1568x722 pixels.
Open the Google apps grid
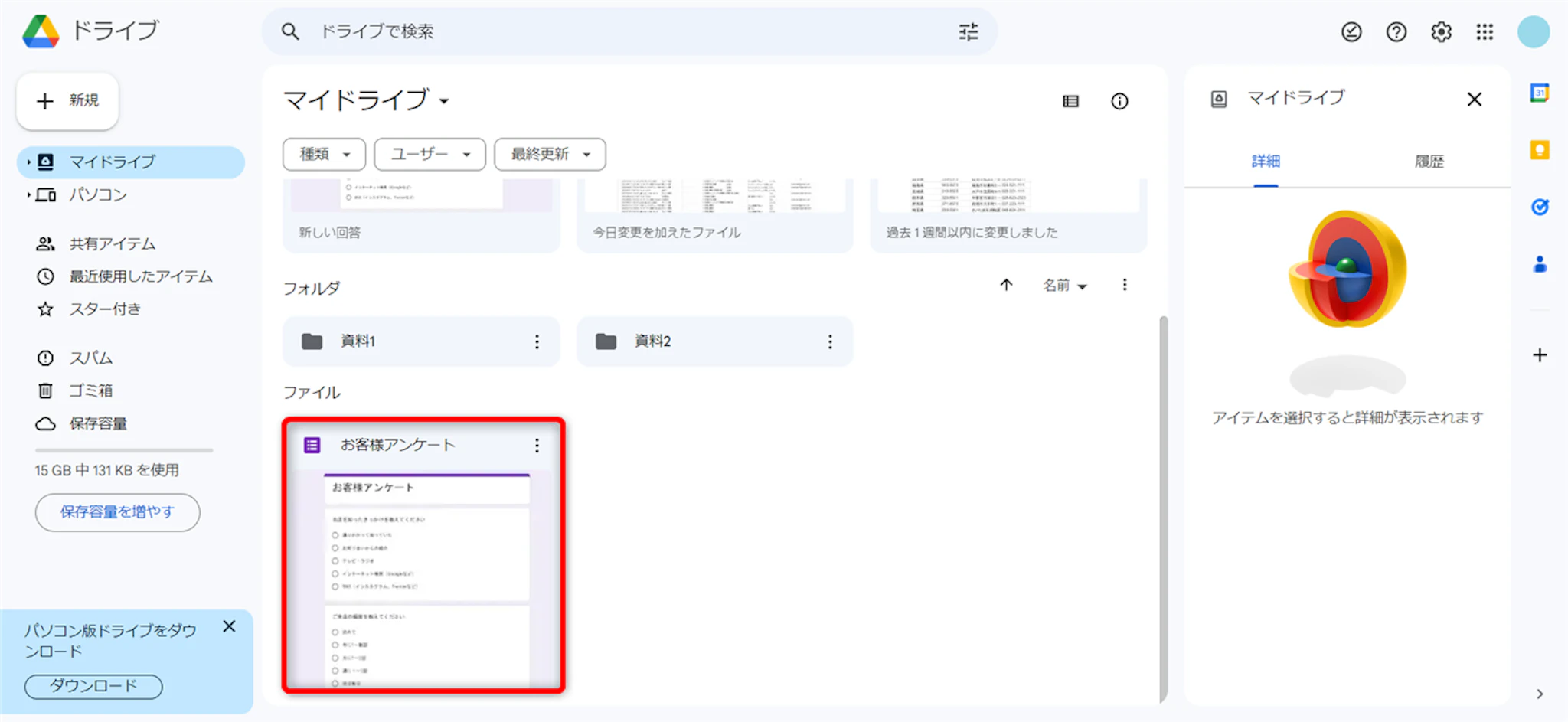click(x=1485, y=31)
